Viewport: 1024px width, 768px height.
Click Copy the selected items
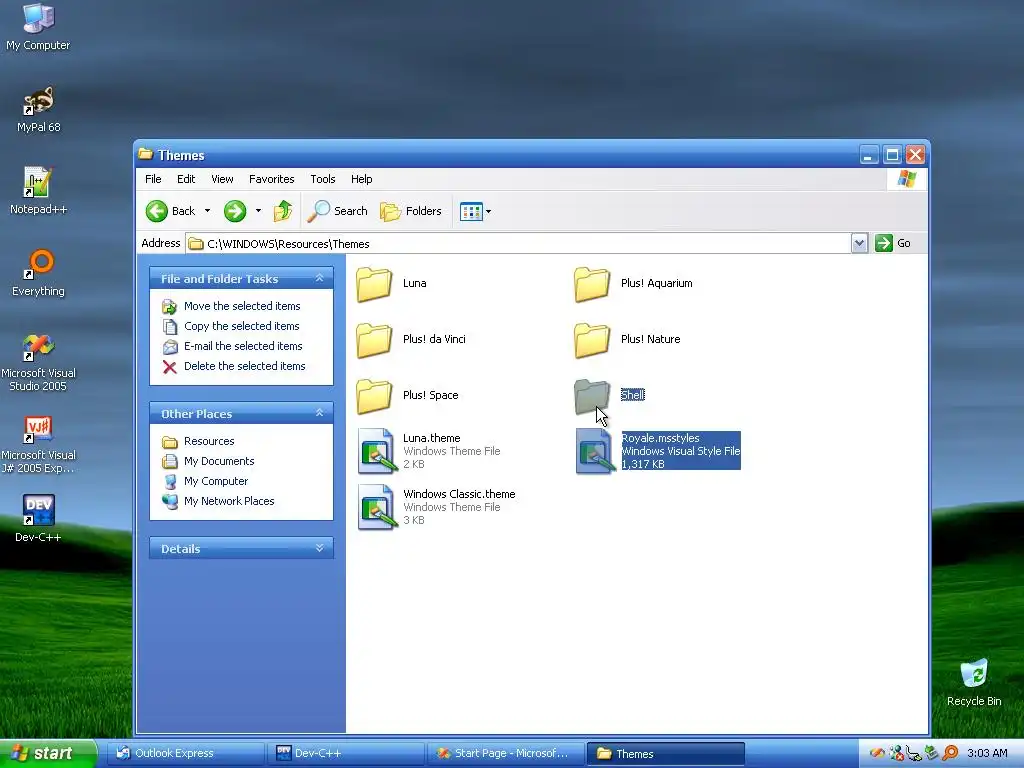[242, 326]
